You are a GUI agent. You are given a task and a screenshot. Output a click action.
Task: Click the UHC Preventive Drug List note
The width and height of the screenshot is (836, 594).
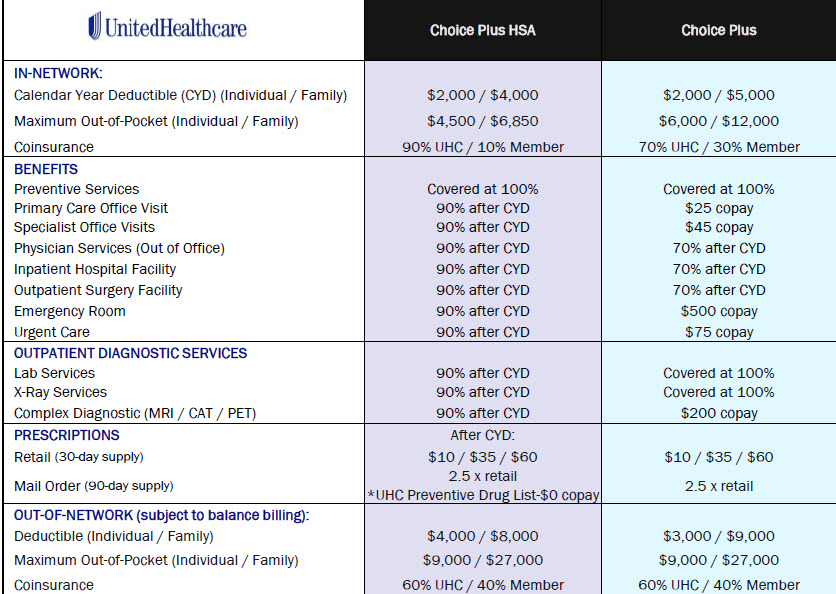point(483,495)
